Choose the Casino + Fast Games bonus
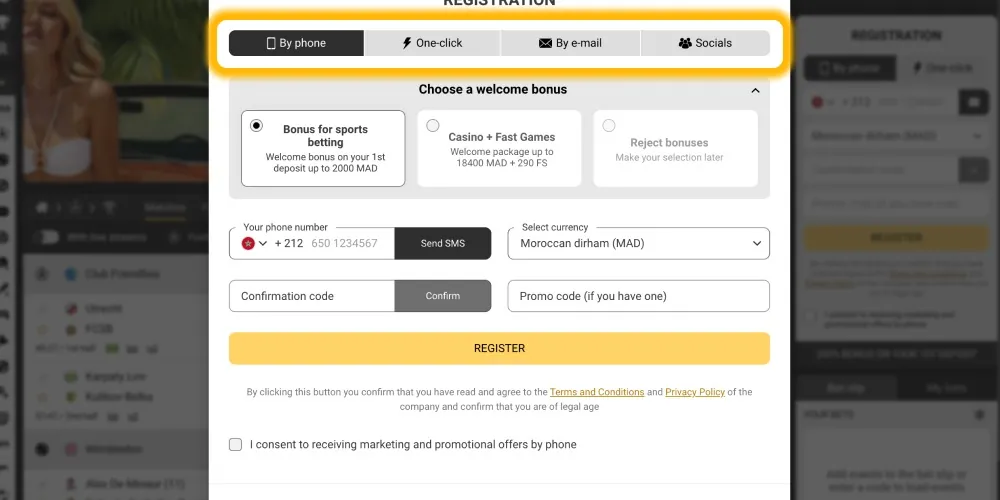This screenshot has width=1000, height=500. 433,126
